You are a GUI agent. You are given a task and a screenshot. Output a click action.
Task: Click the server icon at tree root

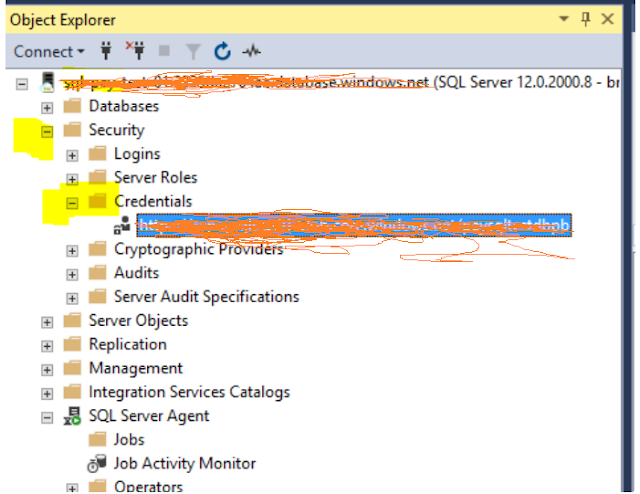click(47, 82)
